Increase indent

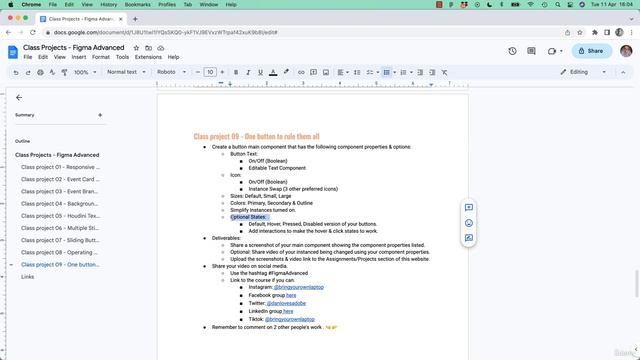(x=432, y=72)
